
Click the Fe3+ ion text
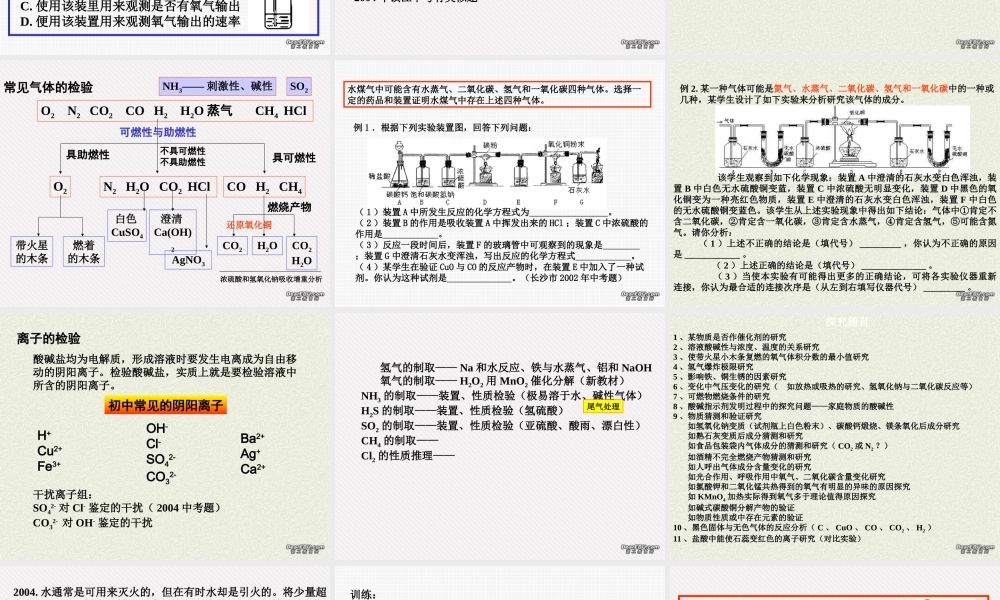[49, 466]
